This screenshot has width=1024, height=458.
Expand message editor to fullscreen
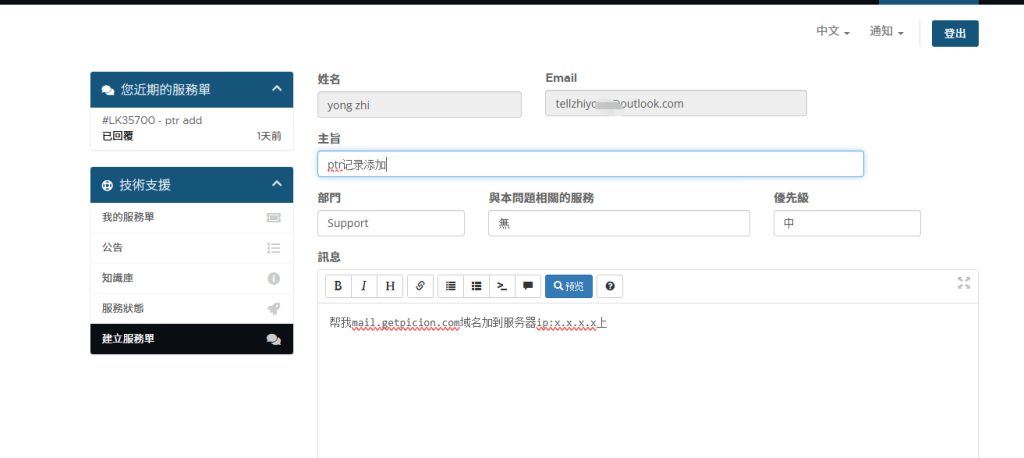tap(964, 283)
